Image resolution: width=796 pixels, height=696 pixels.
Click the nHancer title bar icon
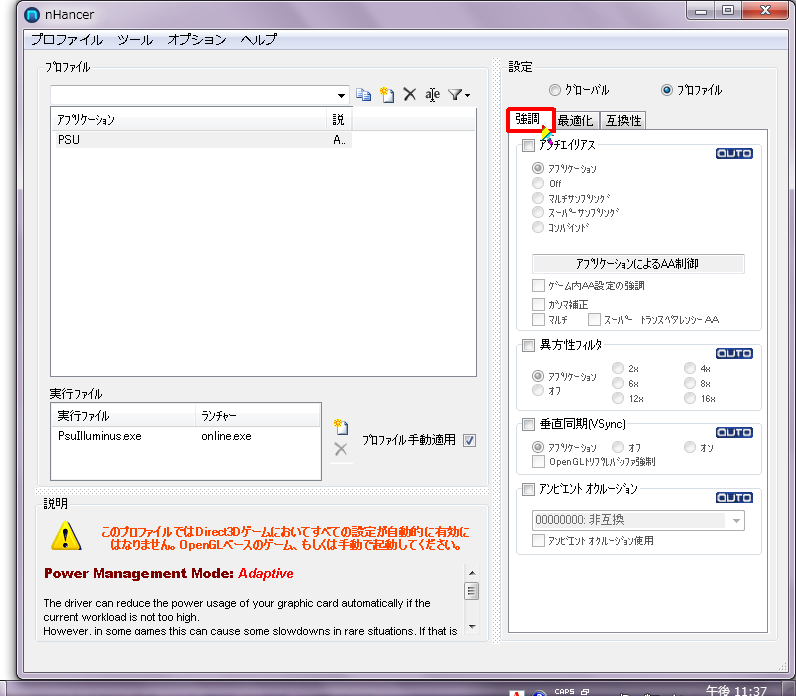point(32,15)
